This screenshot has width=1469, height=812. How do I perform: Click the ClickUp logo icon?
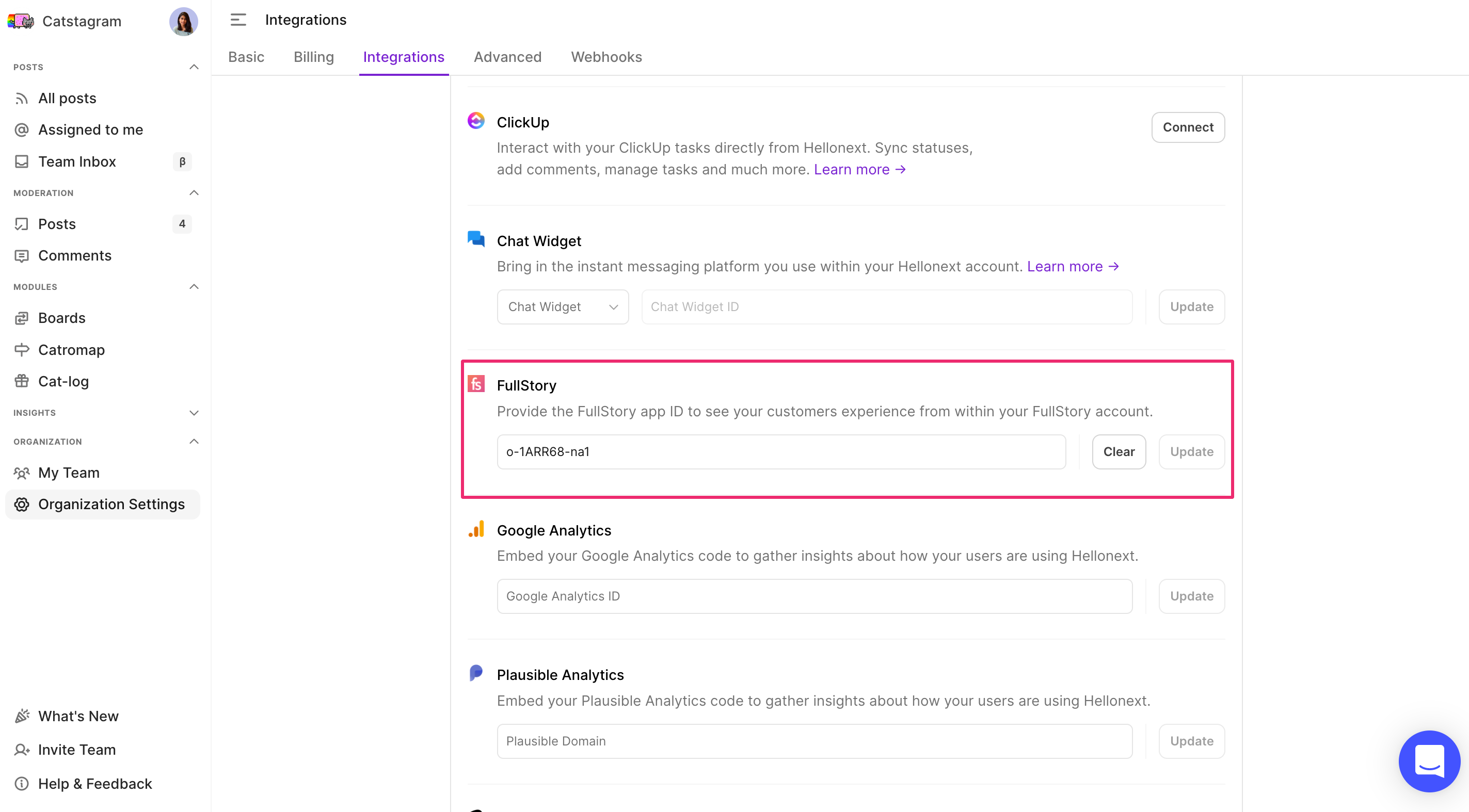click(475, 121)
